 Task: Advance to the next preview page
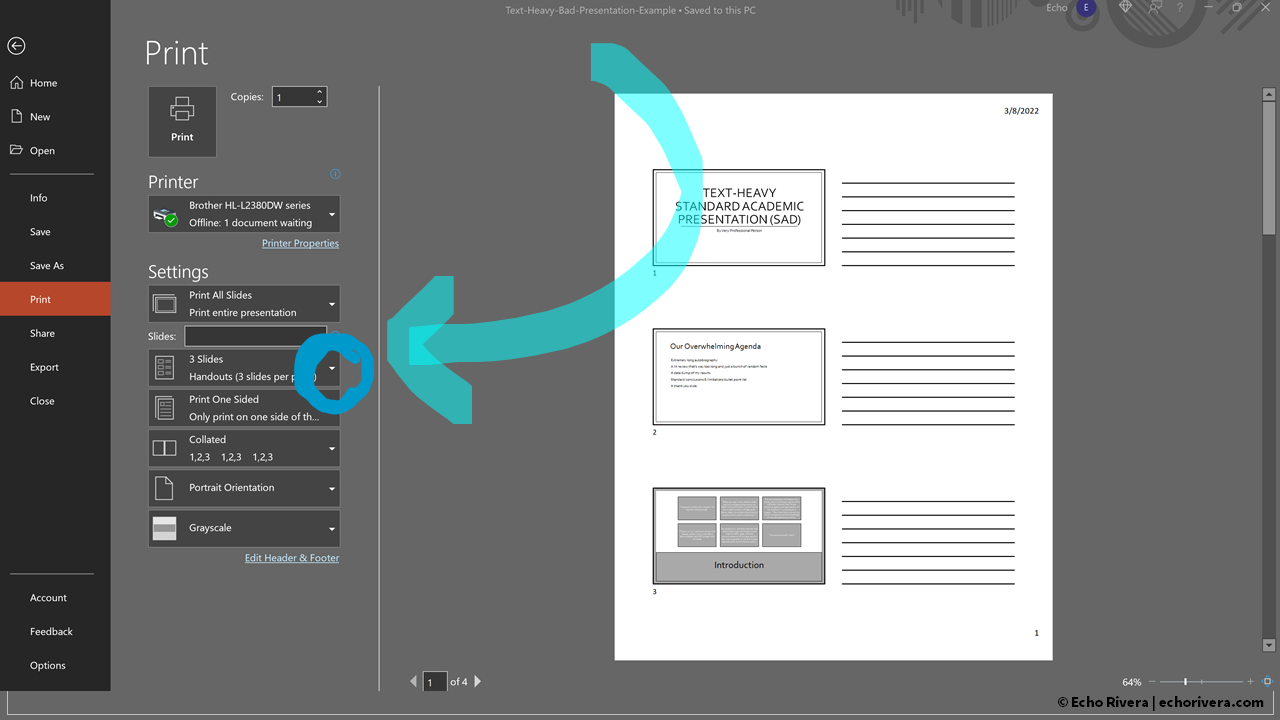[x=477, y=681]
